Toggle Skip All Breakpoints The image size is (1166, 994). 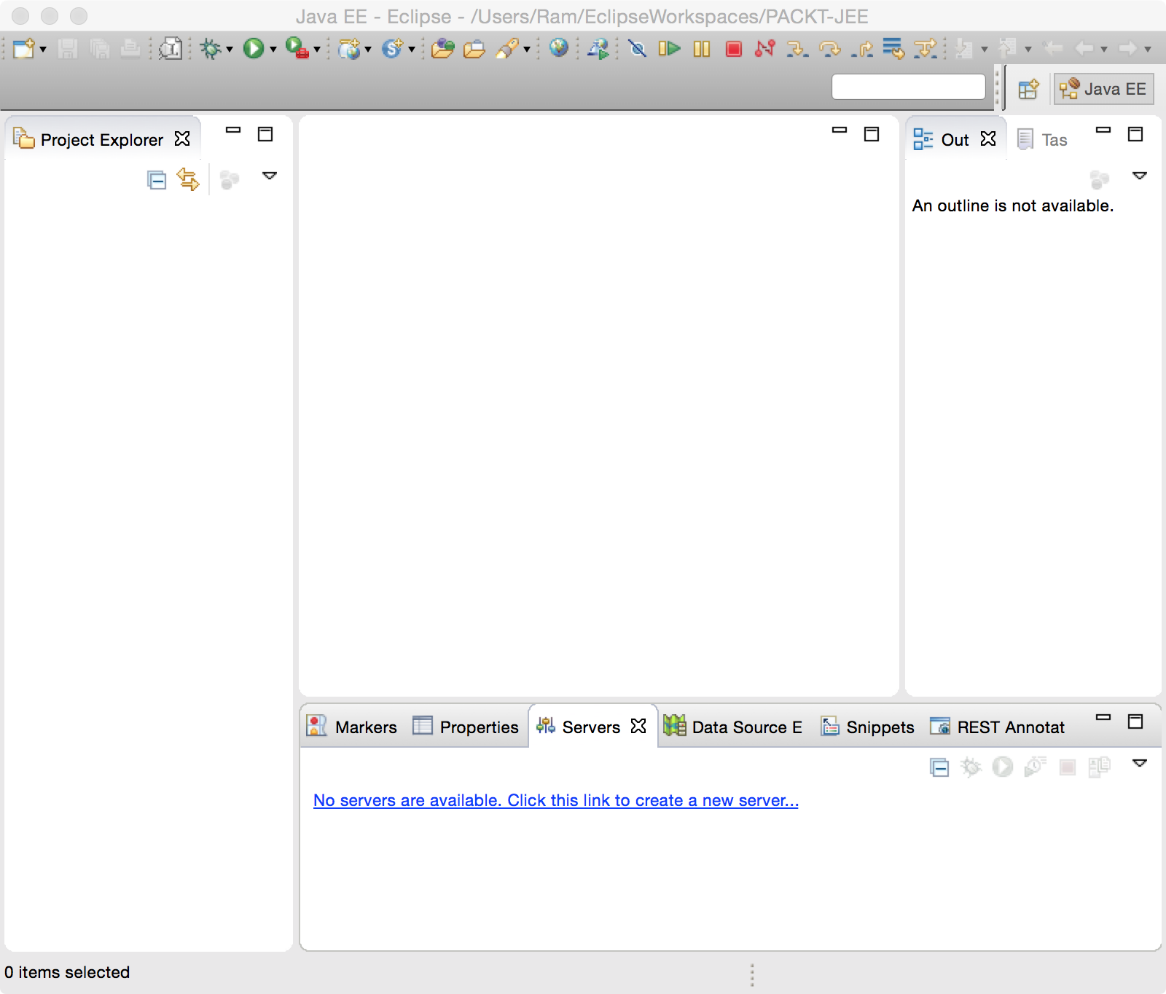(637, 49)
